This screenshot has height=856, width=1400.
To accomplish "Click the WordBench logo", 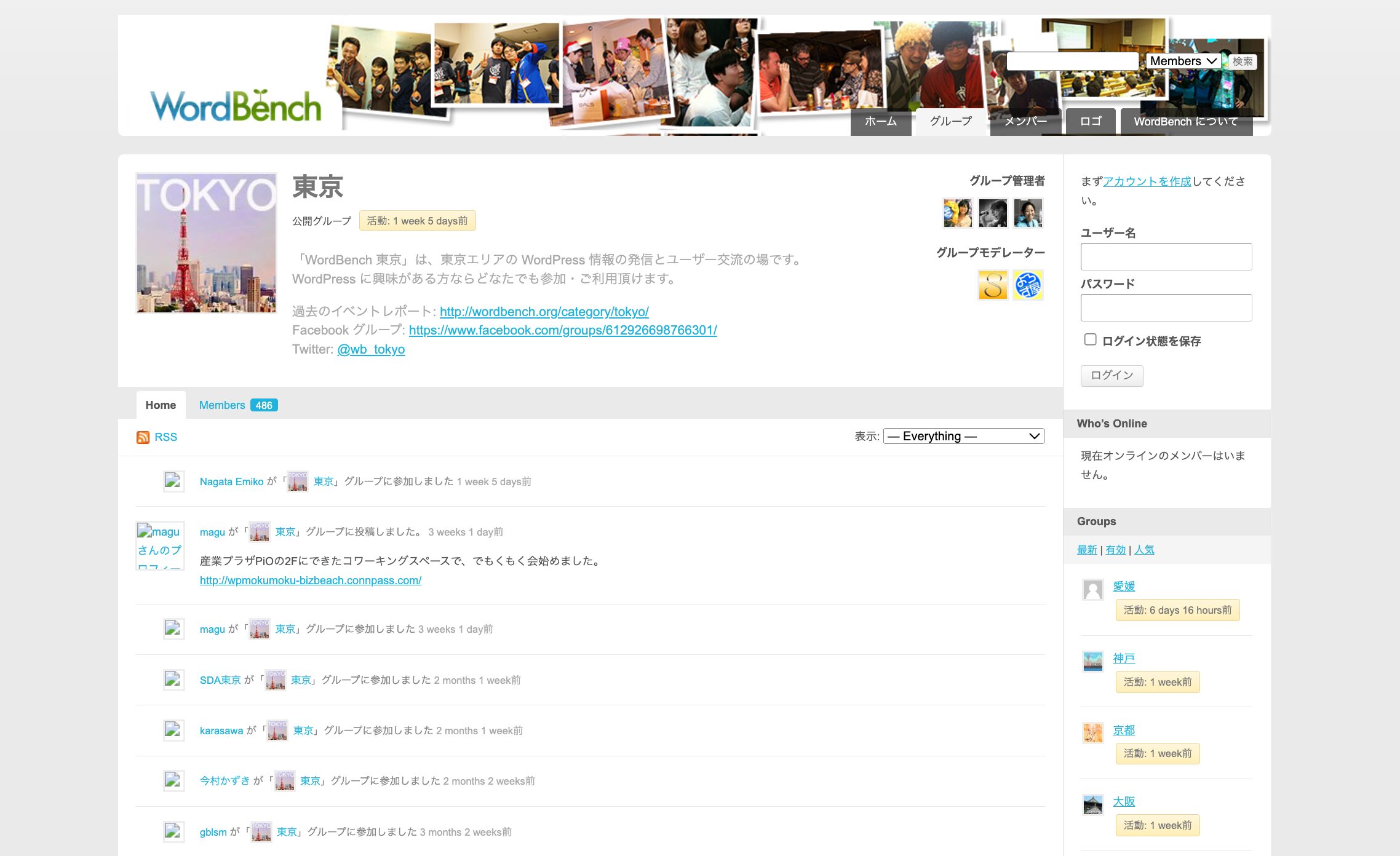I will [x=236, y=106].
